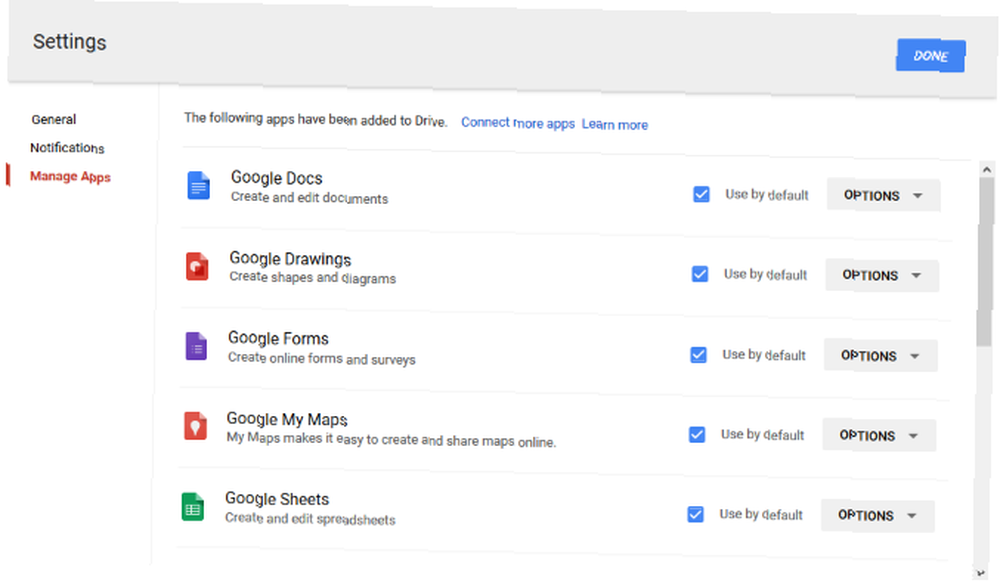This screenshot has width=1000, height=583.
Task: Expand the Options menu for Google Forms
Action: 881,355
